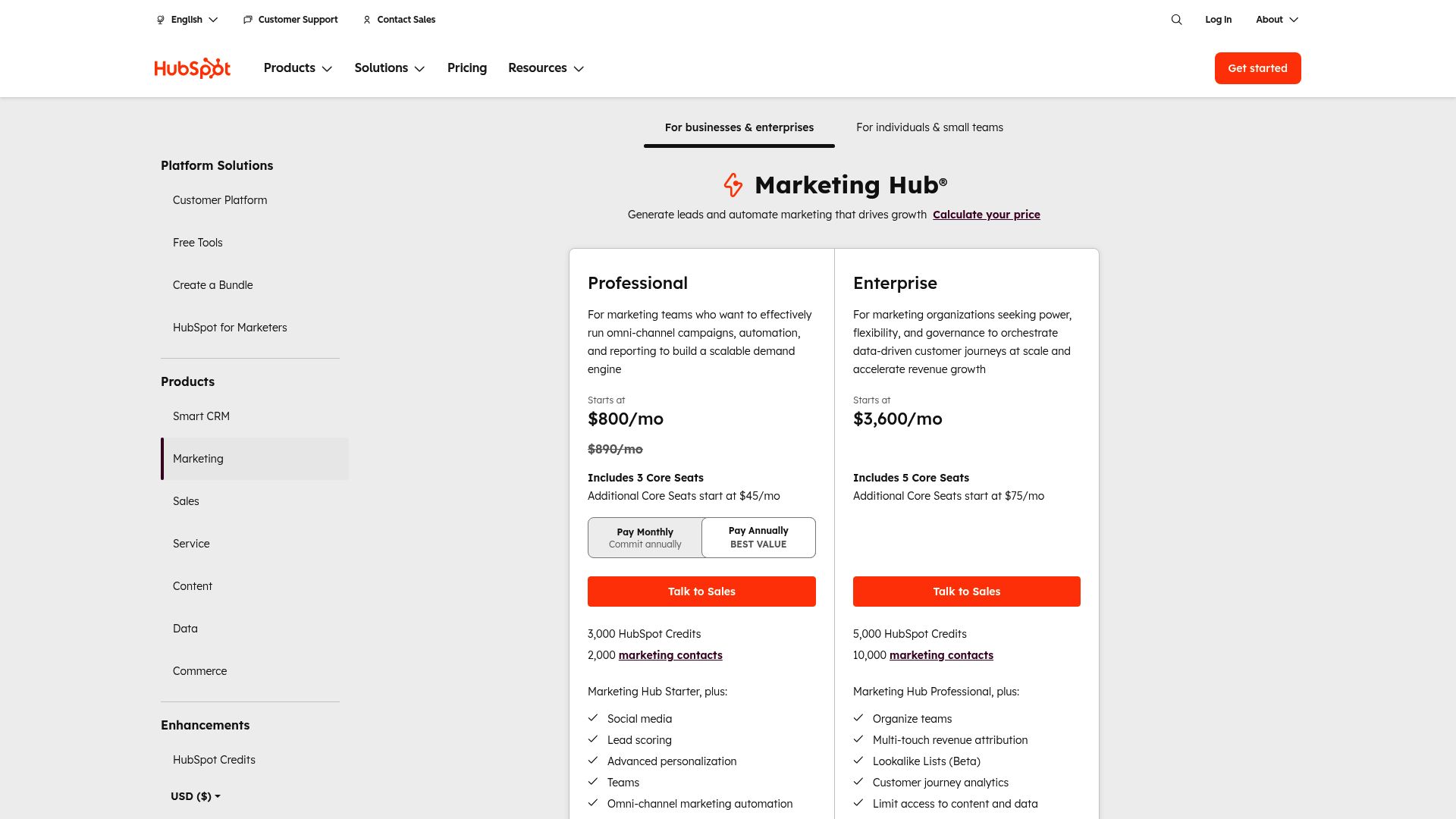Image resolution: width=1456 pixels, height=819 pixels.
Task: Select Smart CRM in the sidebar
Action: pyautogui.click(x=201, y=416)
